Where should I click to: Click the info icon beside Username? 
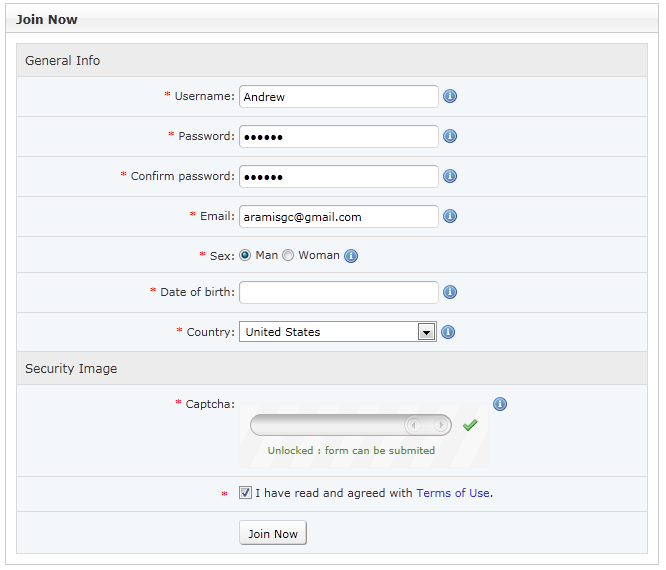[x=450, y=96]
